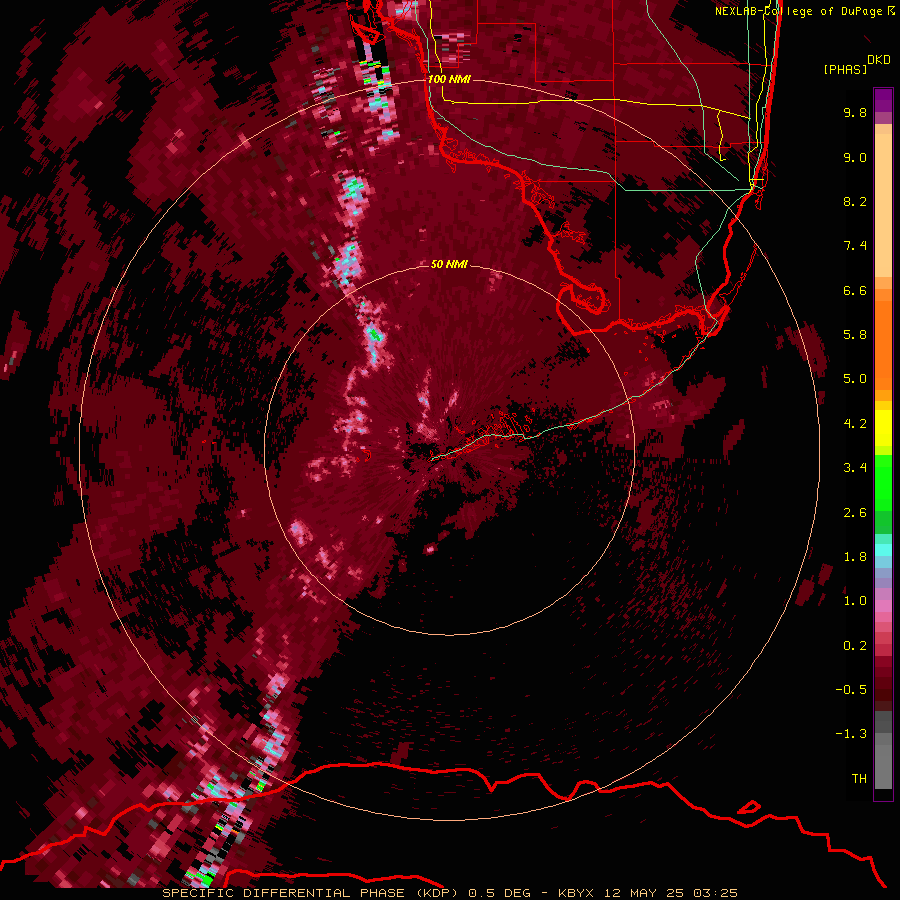Image resolution: width=900 pixels, height=900 pixels.
Task: Pick the bright green segment of the color bar
Action: [883, 482]
